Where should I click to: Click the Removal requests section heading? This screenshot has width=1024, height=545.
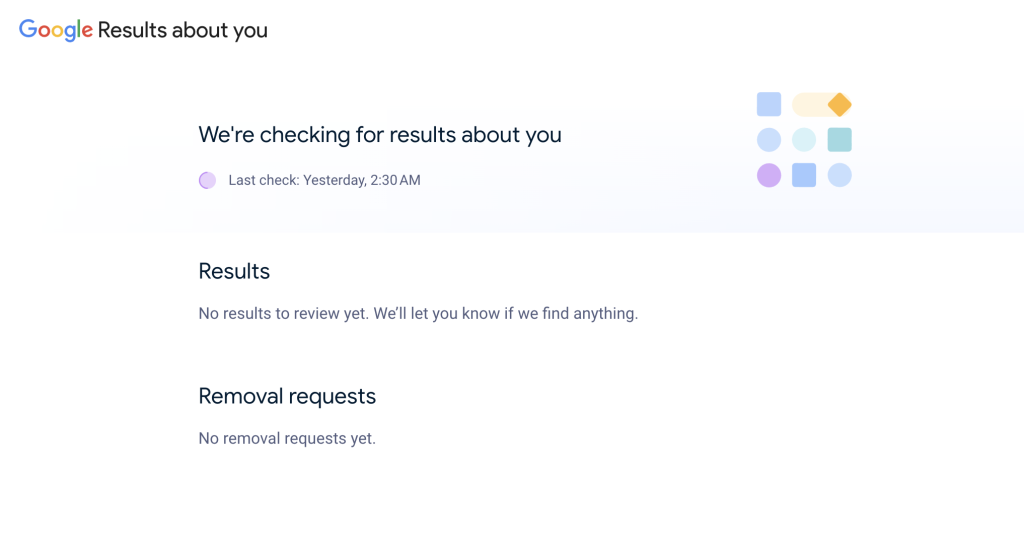click(x=287, y=396)
